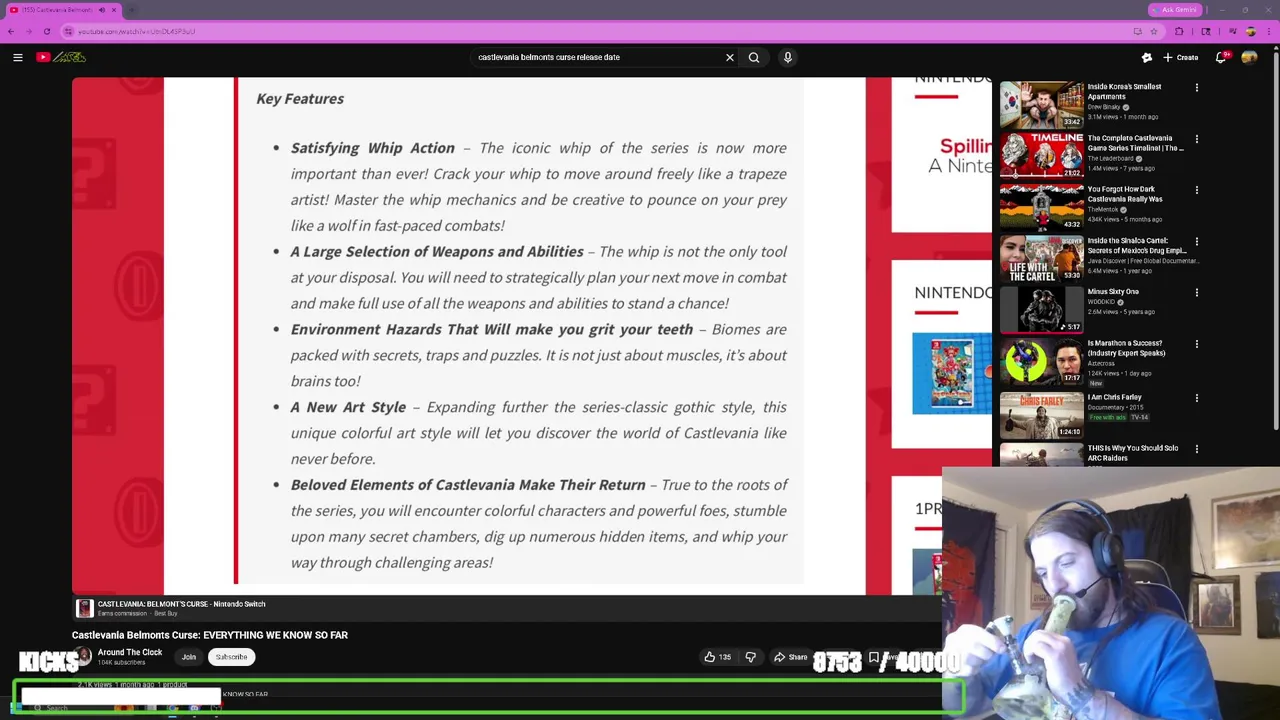Share the video
The image size is (1280, 720).
click(790, 657)
